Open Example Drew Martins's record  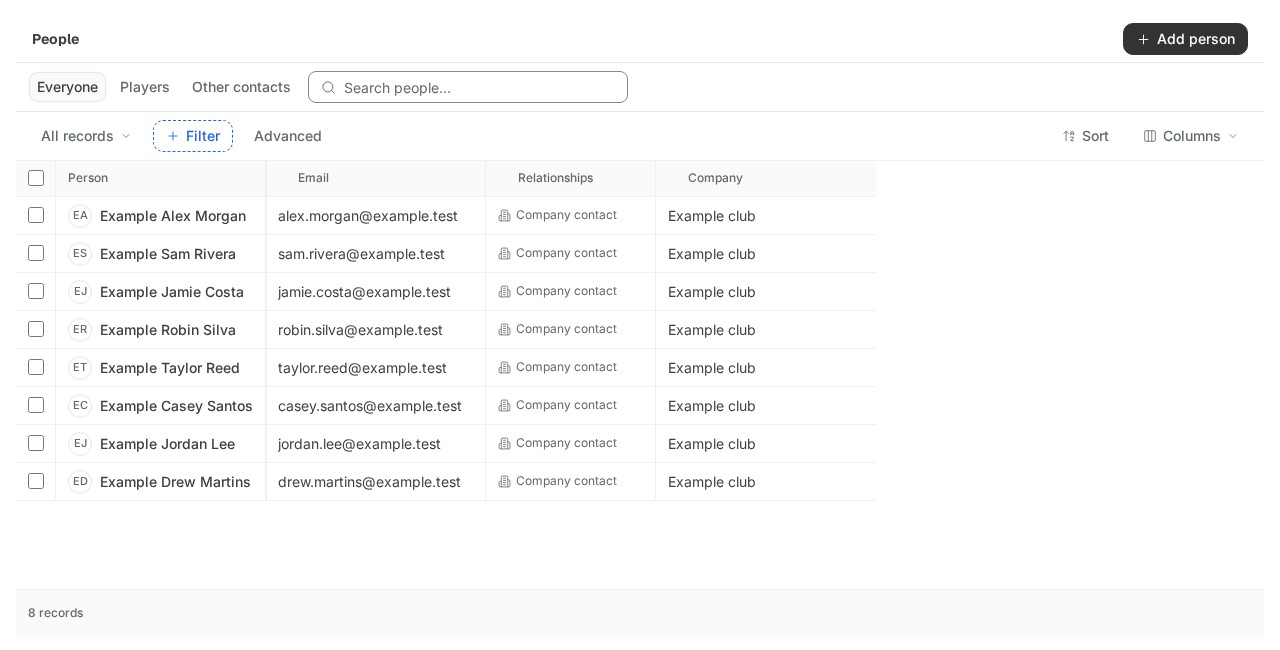coord(175,482)
